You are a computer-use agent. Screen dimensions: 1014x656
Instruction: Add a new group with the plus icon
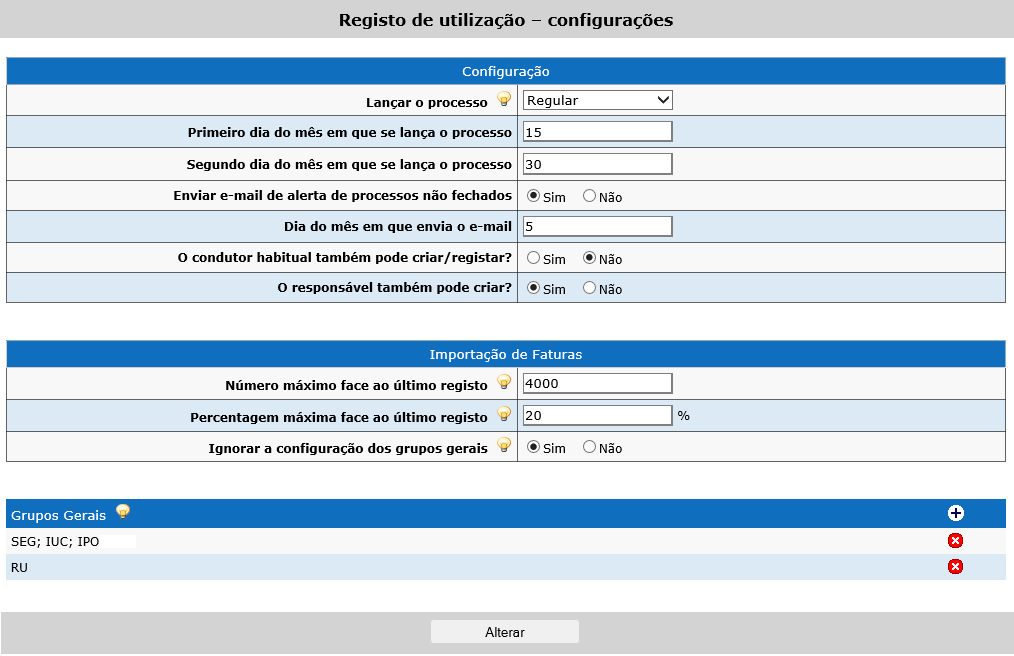(x=955, y=513)
